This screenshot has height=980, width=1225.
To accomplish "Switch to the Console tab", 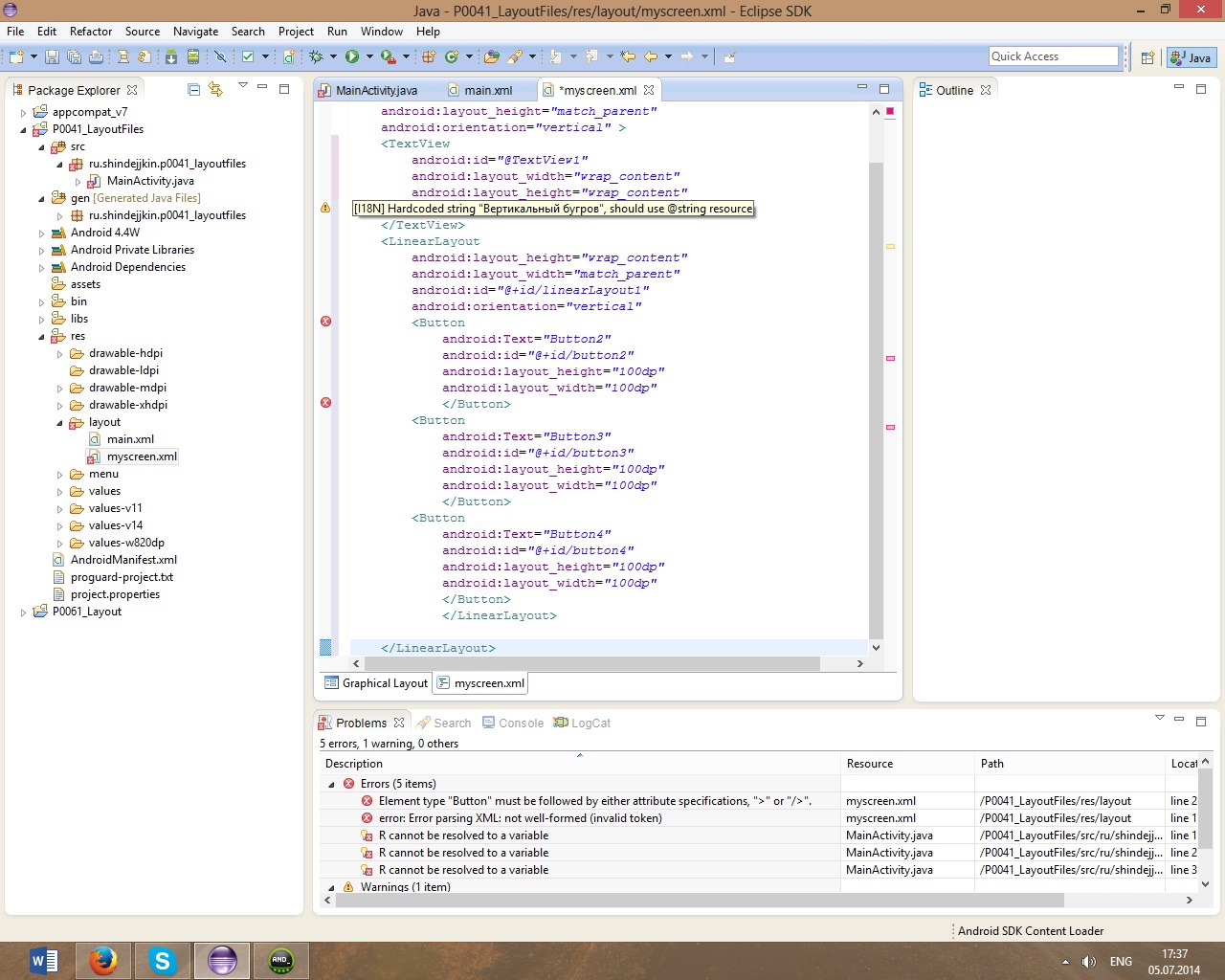I will [513, 723].
